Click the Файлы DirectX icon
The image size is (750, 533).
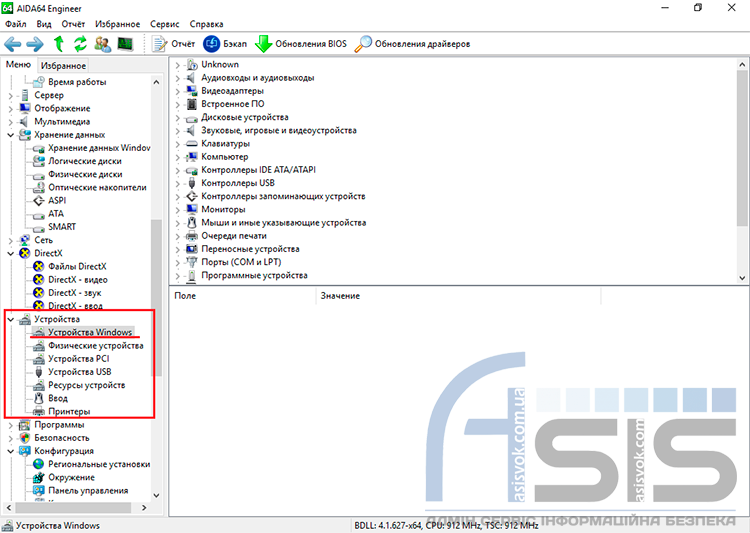pos(39,266)
